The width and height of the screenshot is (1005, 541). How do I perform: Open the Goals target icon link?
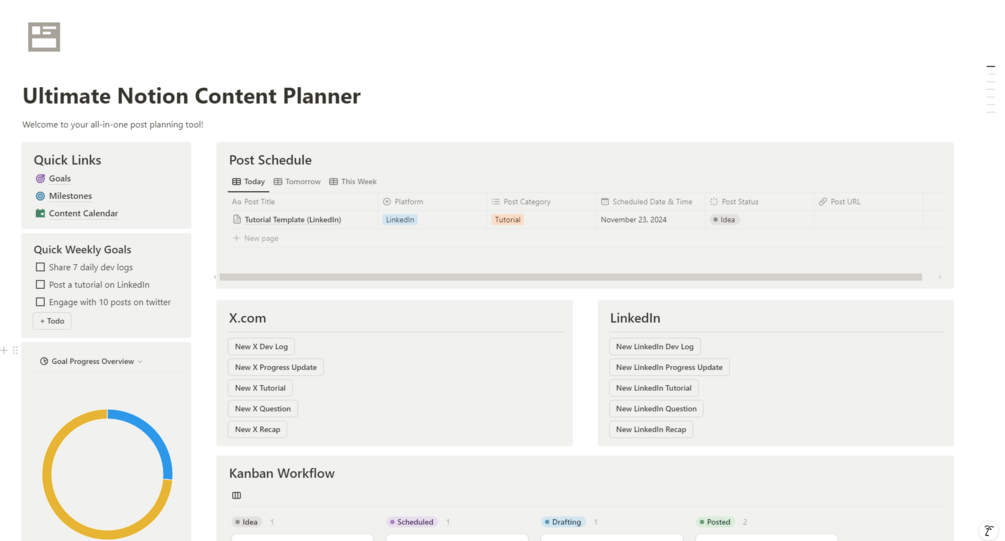pos(40,179)
